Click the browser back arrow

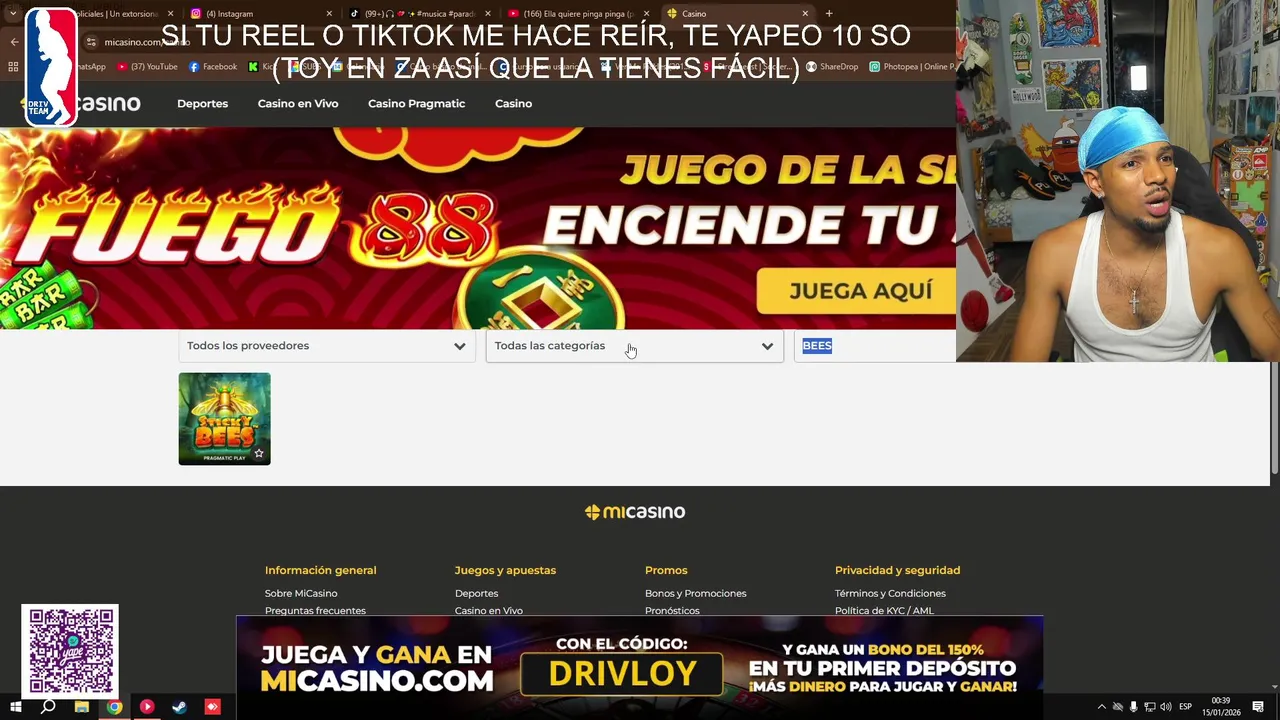14,42
